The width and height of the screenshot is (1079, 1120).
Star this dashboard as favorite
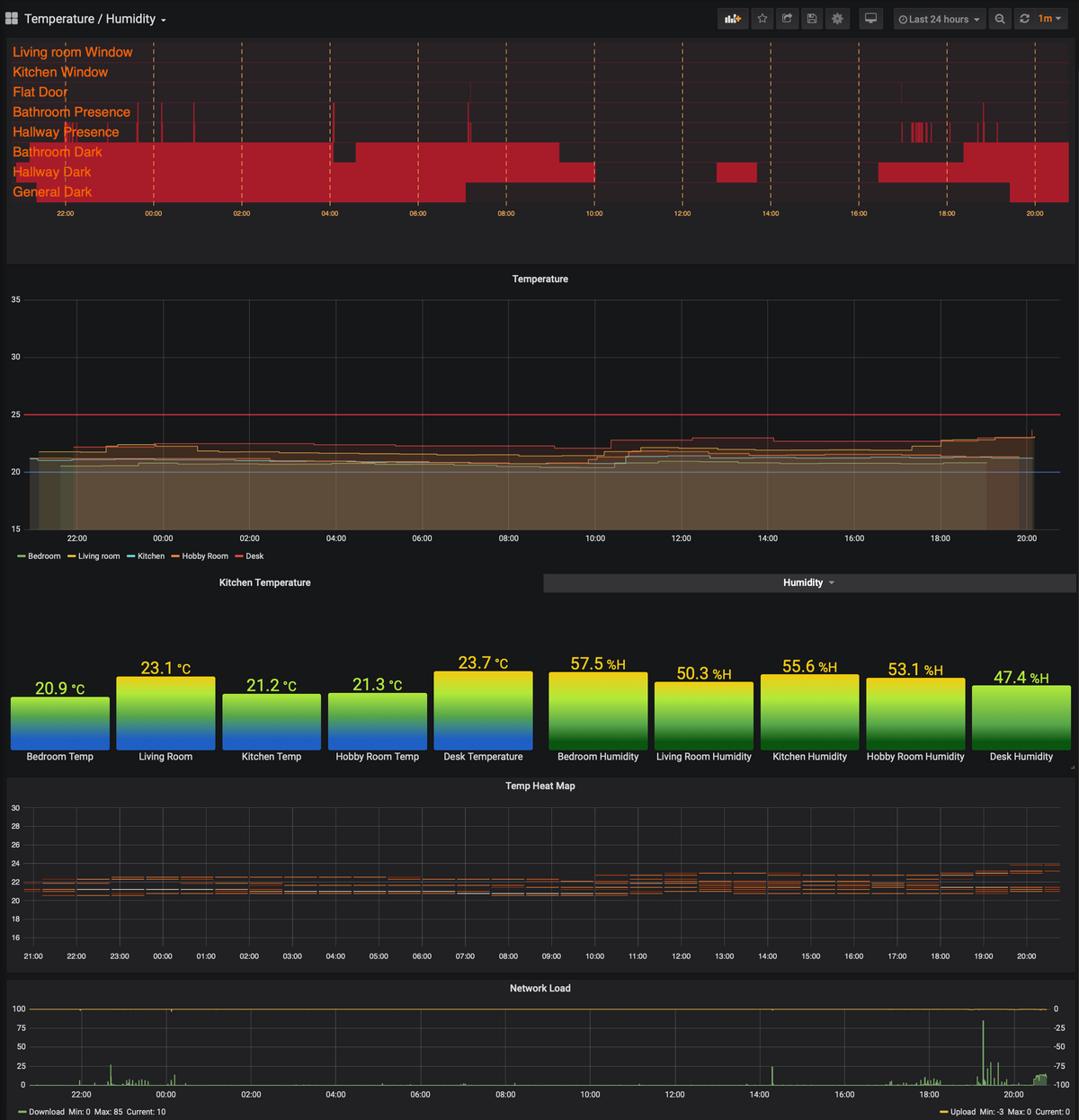click(762, 19)
